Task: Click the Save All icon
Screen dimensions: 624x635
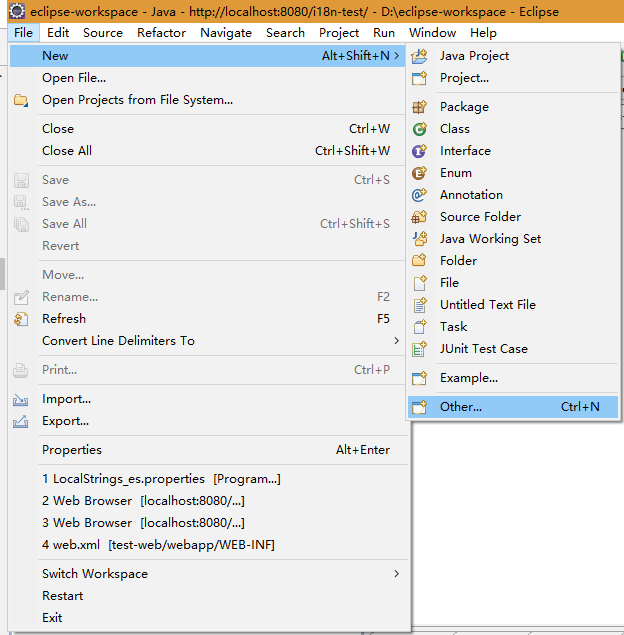Action: tap(21, 224)
